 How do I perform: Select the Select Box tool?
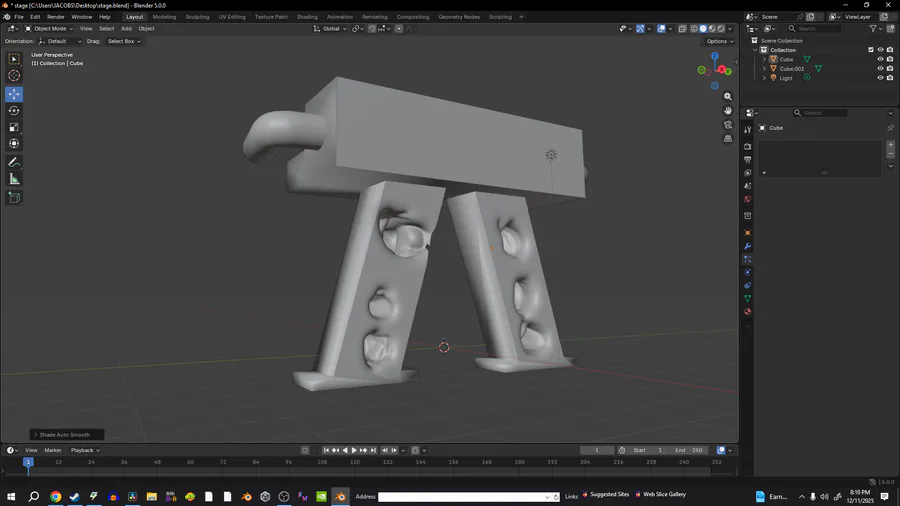pos(14,59)
